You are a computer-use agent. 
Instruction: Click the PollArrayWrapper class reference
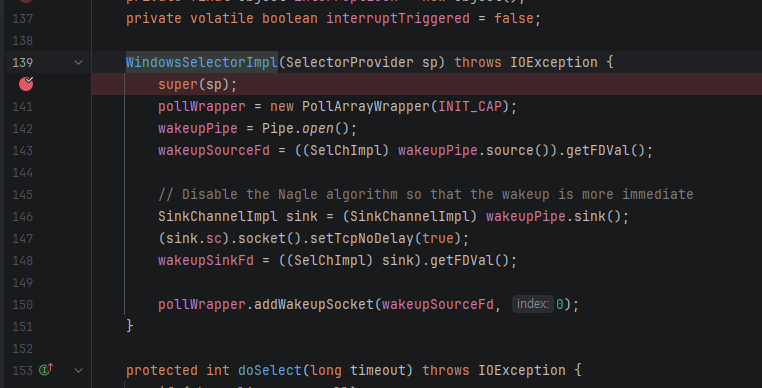click(x=366, y=106)
